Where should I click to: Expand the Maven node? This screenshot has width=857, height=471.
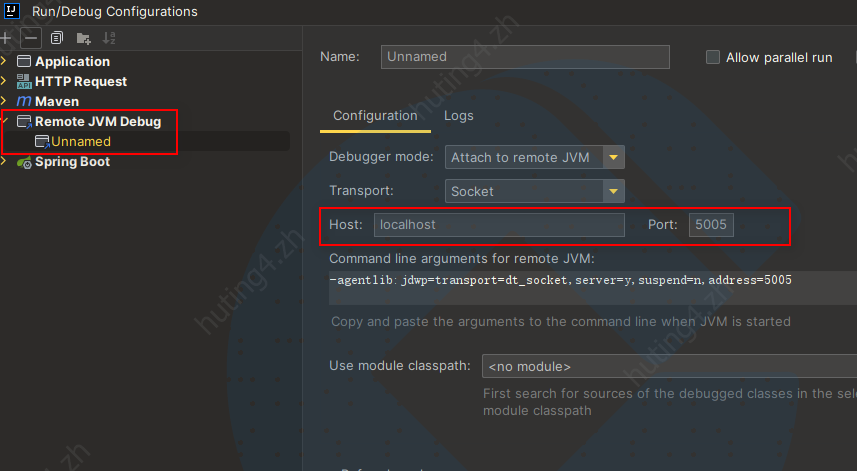coord(4,101)
